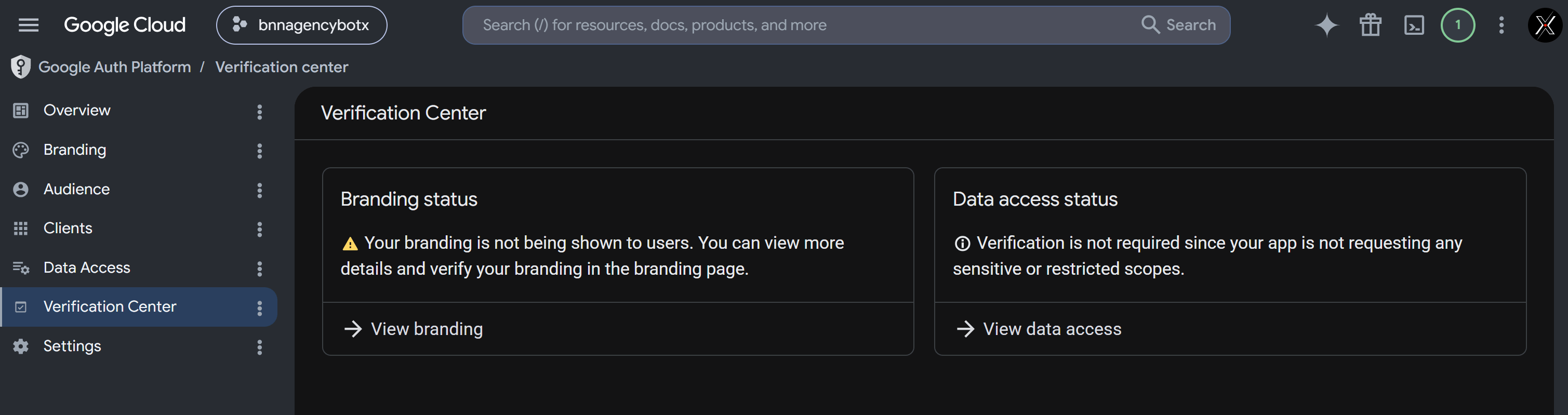Open the bnnagencybotx project selector

pos(301,25)
